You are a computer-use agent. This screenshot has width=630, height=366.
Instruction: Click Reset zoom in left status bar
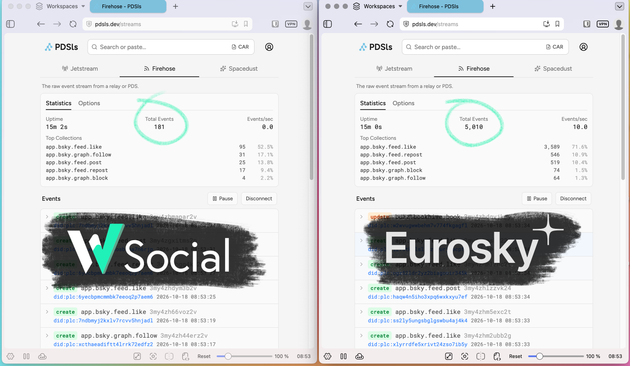[204, 356]
